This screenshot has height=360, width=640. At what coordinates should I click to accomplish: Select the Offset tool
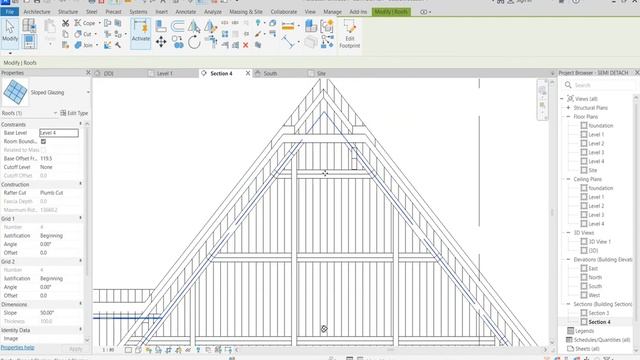pyautogui.click(x=177, y=26)
